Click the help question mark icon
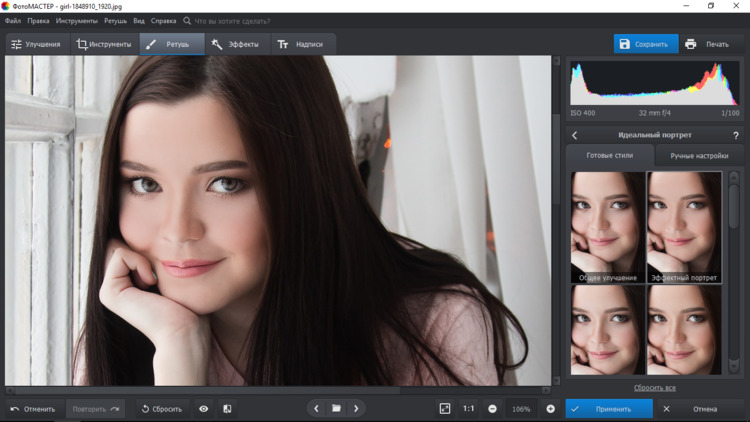Image resolution: width=750 pixels, height=422 pixels. tap(736, 135)
